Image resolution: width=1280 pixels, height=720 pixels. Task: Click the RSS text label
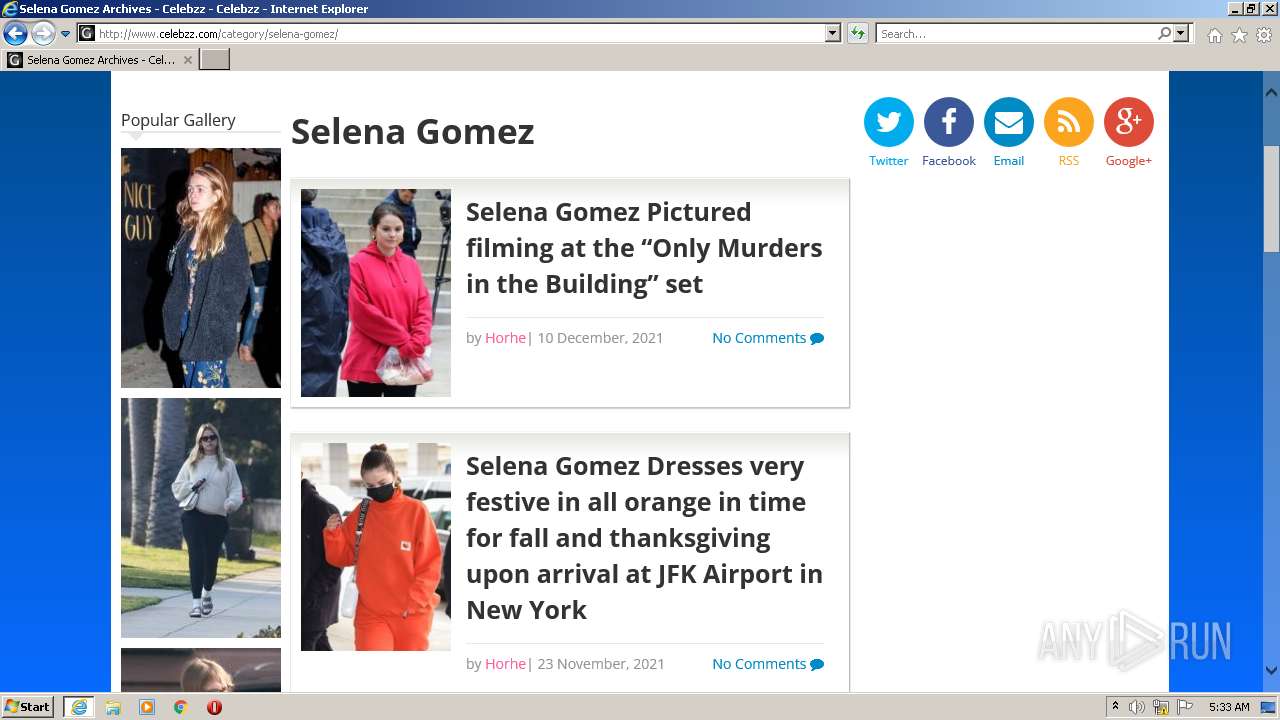click(1068, 161)
